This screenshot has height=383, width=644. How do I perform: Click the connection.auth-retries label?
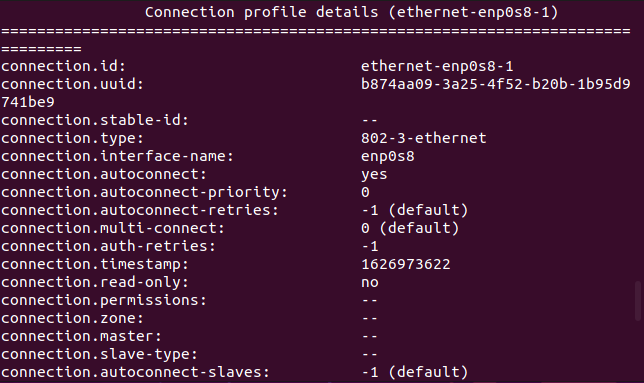coord(108,246)
